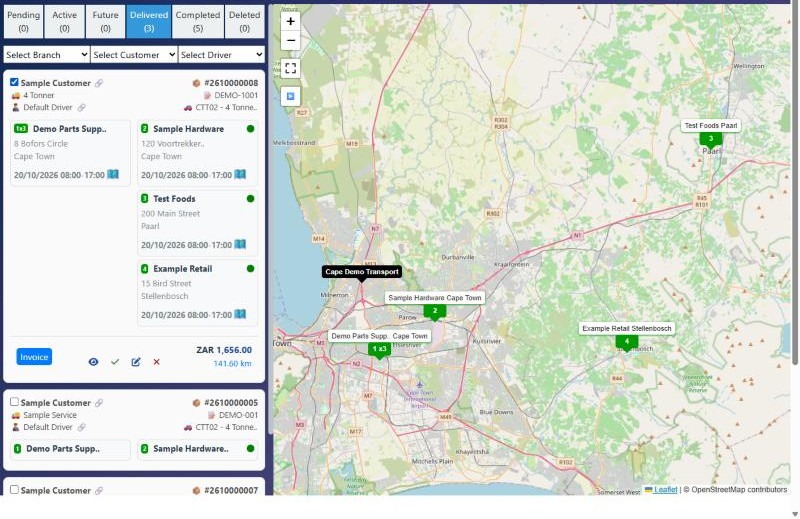Click the Cape Demo Transport map label

tap(362, 271)
